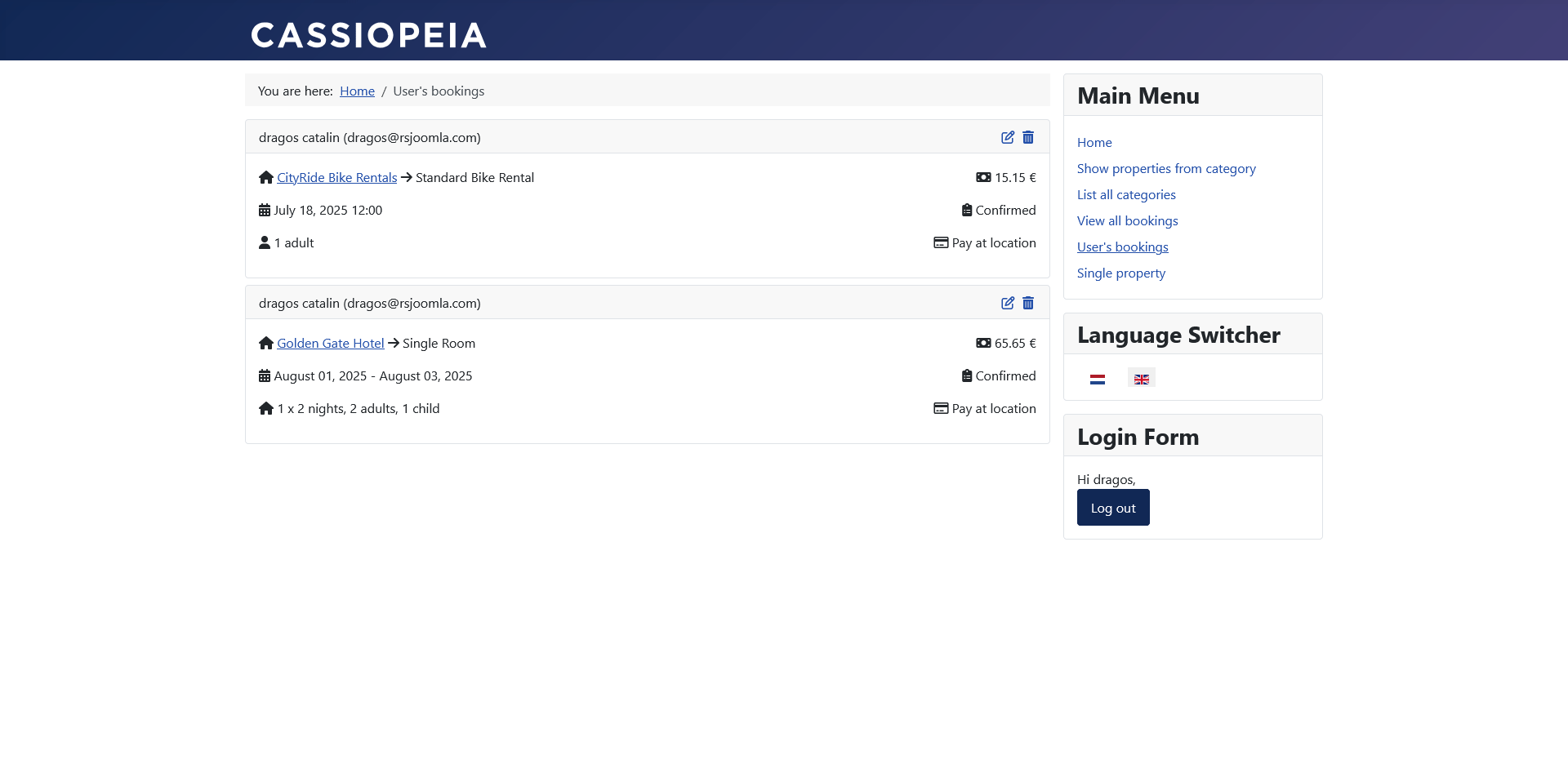Click the Main Menu heading

pos(1138,96)
